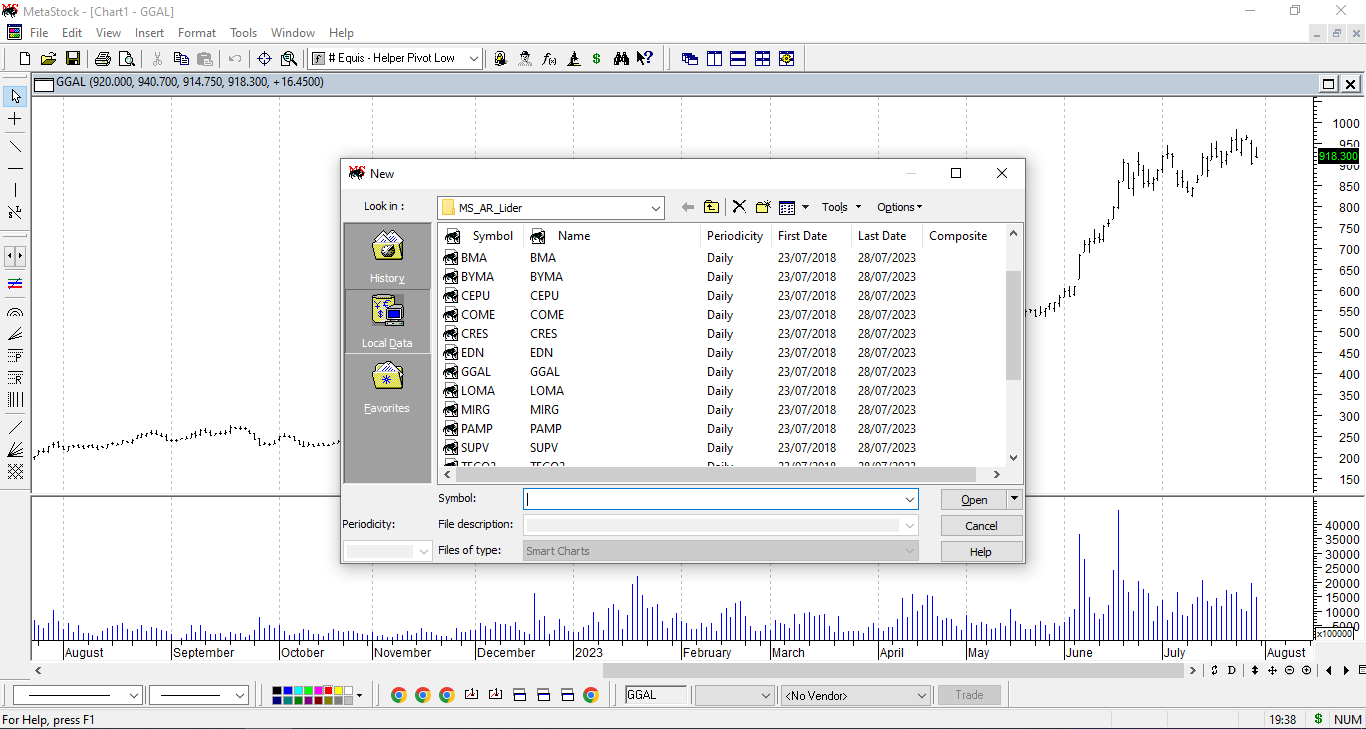
Task: Click the Print toolbar icon
Action: 102,59
